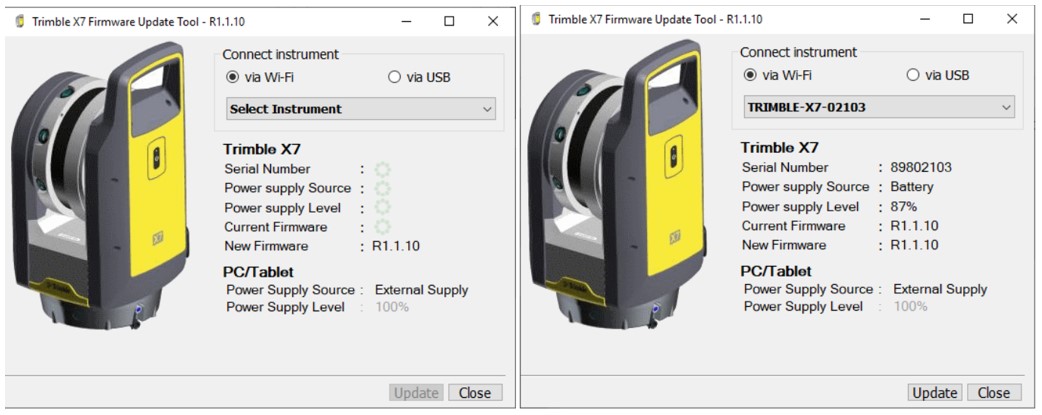Click Close button in left window
The width and height of the screenshot is (1042, 415).
(475, 393)
